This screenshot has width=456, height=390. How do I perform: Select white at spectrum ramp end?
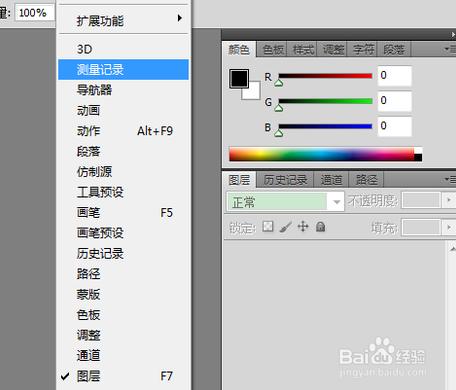coord(418,151)
